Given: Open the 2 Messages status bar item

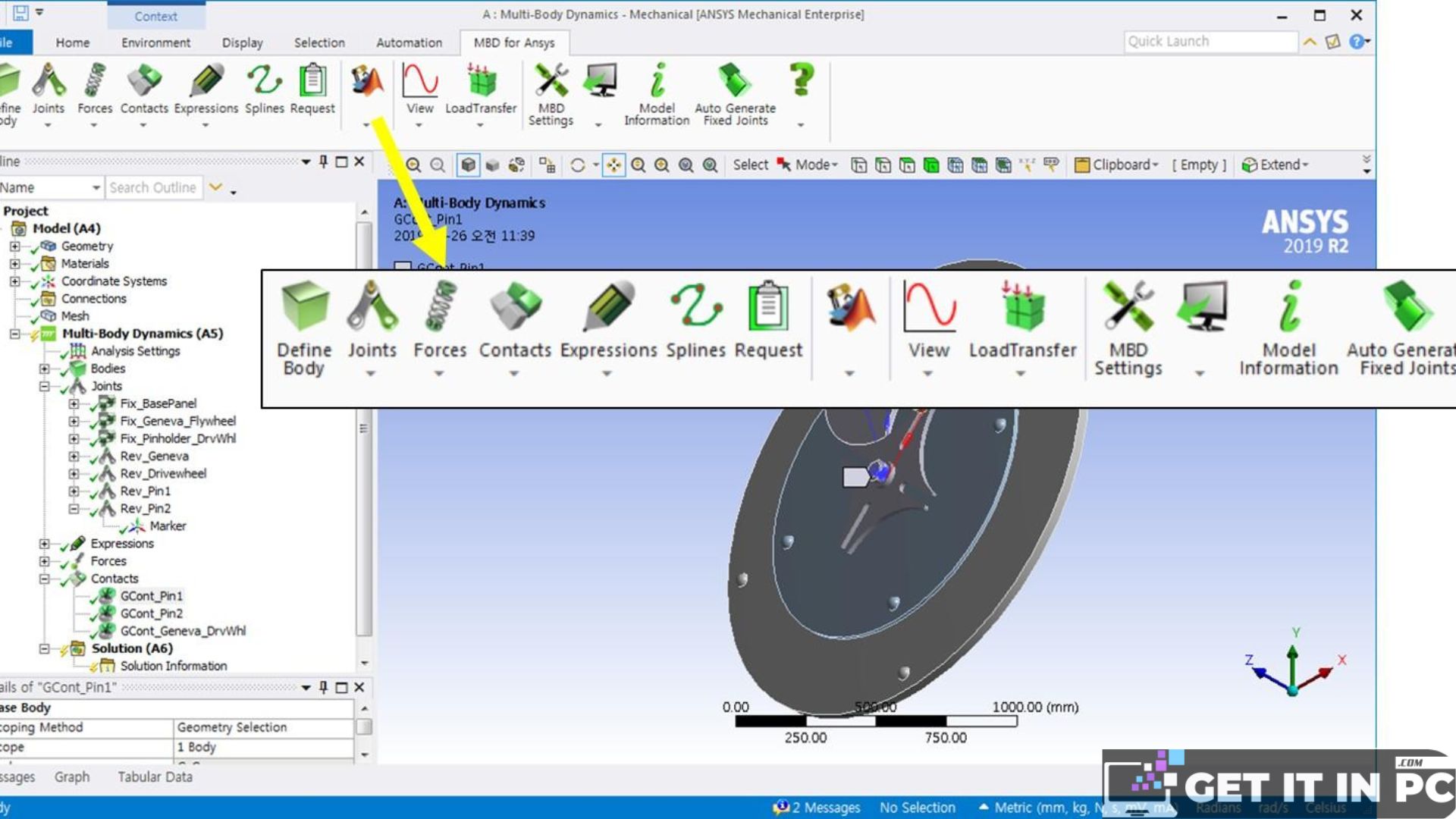Looking at the screenshot, I should 817,808.
